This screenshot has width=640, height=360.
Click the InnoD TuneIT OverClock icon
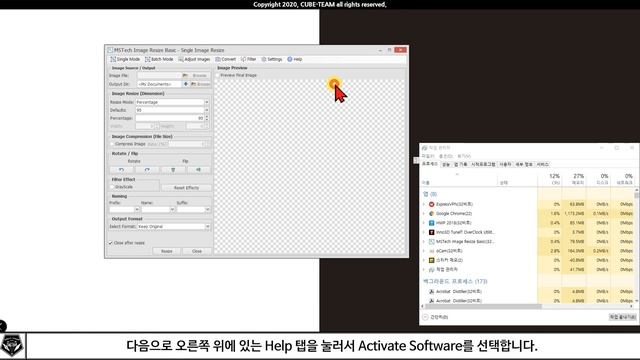pyautogui.click(x=431, y=232)
